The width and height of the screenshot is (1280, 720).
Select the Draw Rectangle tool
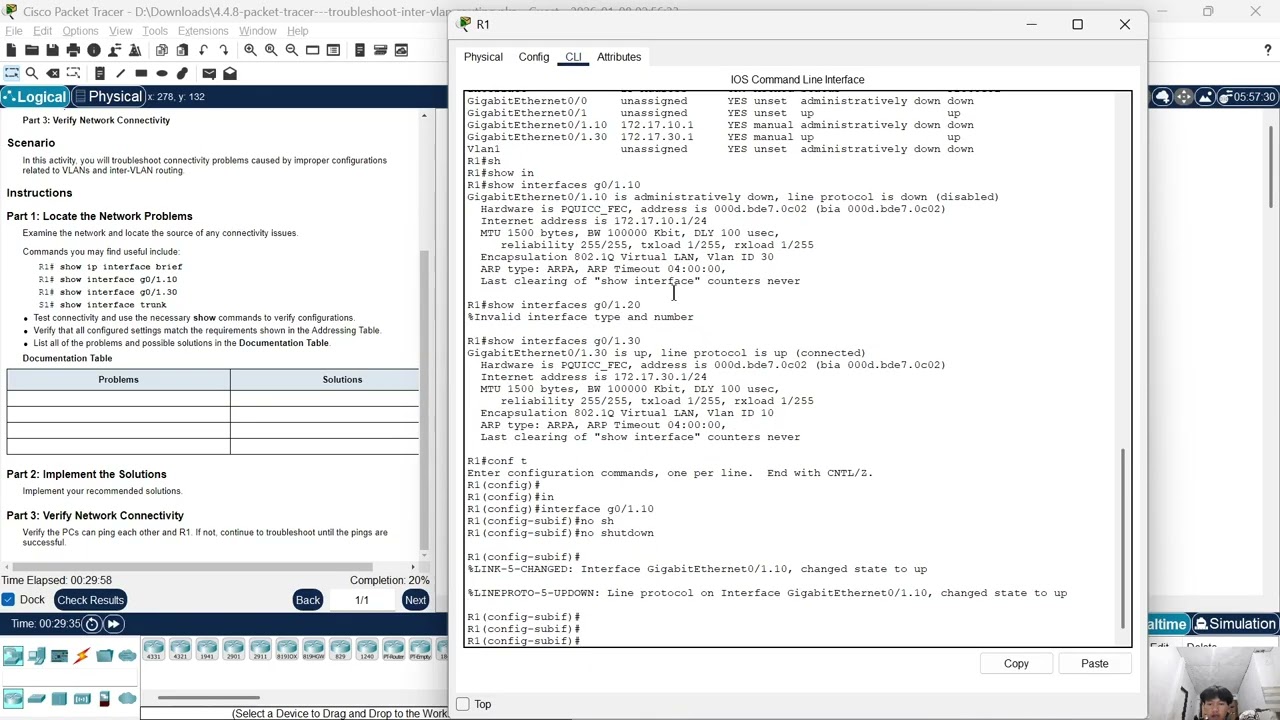141,73
